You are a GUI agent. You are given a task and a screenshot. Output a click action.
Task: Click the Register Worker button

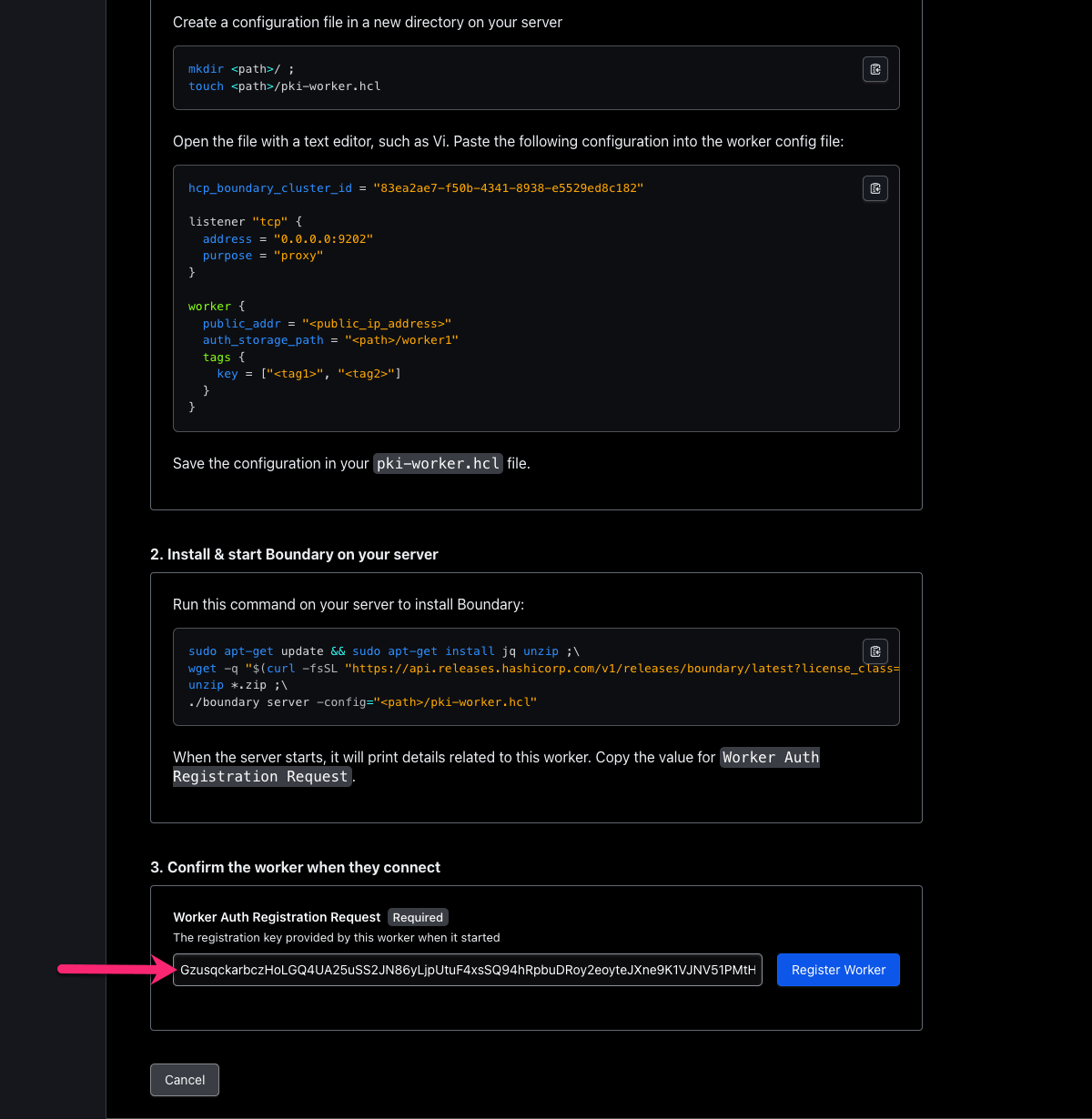pos(838,970)
